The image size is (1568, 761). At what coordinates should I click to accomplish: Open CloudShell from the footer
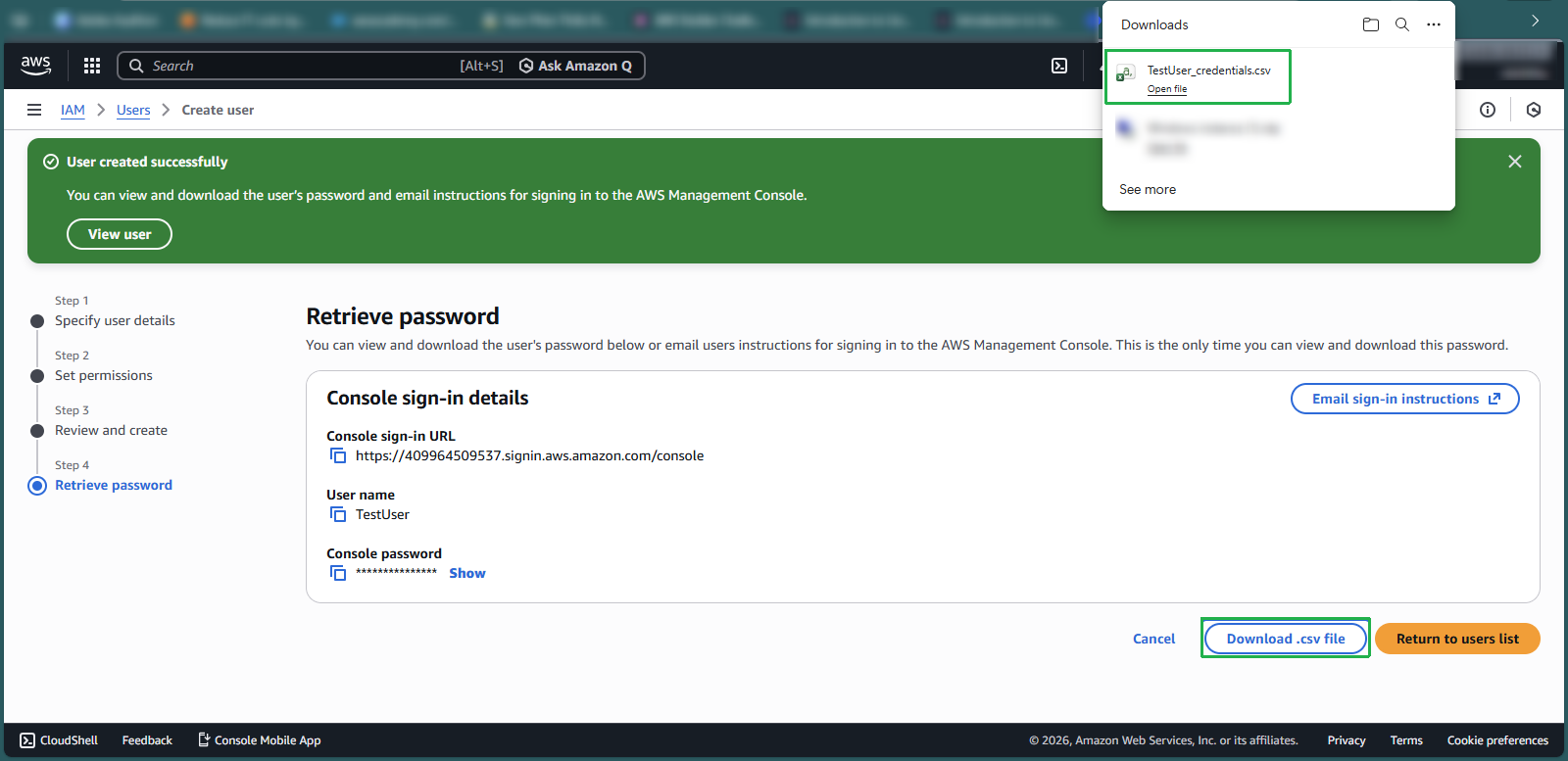[x=59, y=740]
